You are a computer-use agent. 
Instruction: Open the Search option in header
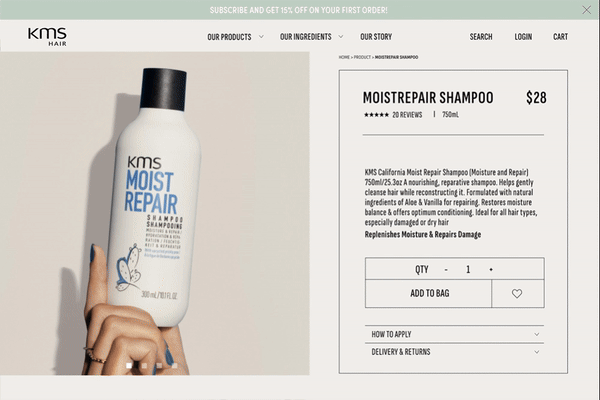click(x=481, y=37)
